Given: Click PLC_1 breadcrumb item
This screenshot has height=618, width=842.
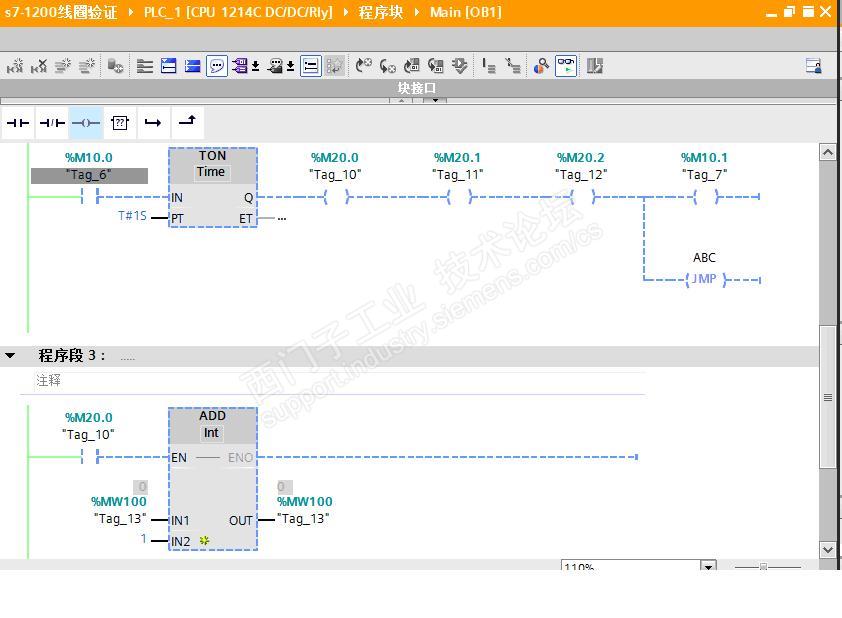Looking at the screenshot, I should tap(238, 12).
